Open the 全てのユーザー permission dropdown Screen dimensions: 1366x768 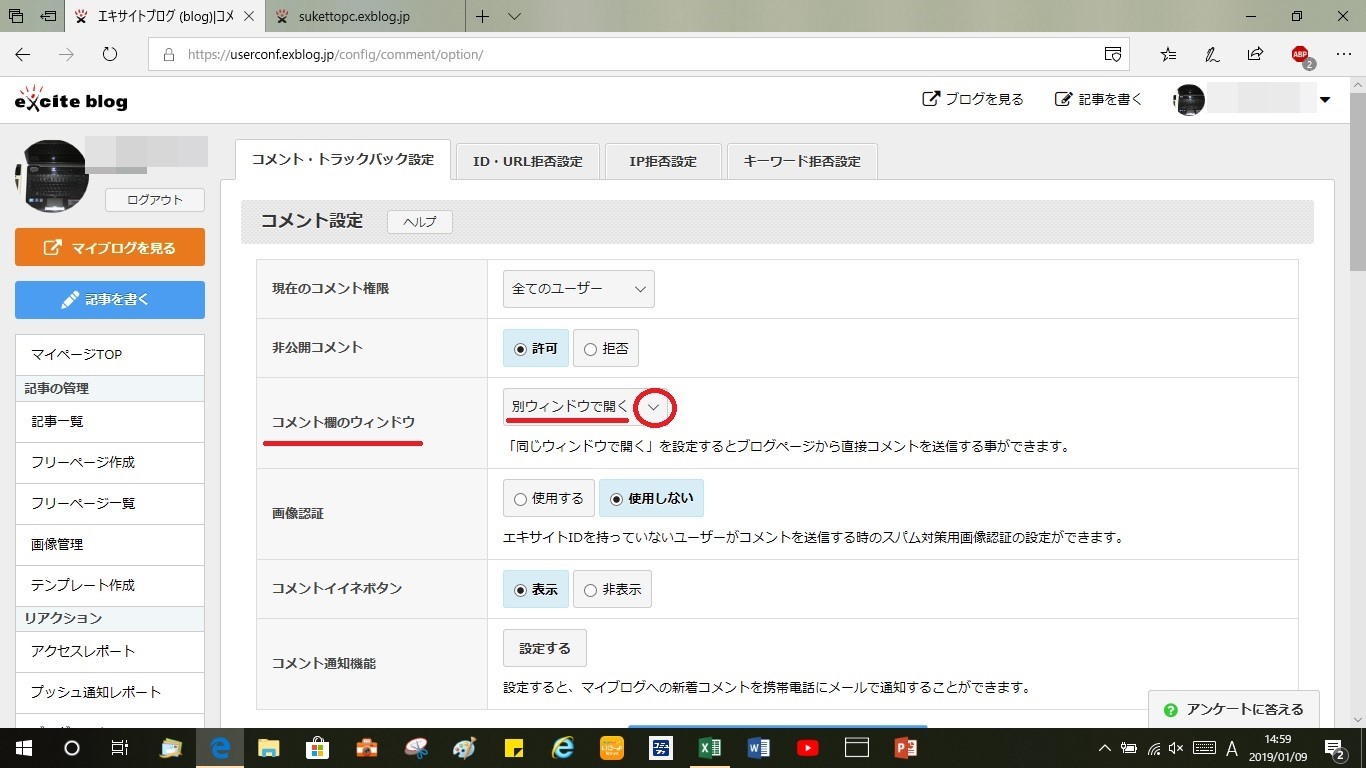pos(579,289)
